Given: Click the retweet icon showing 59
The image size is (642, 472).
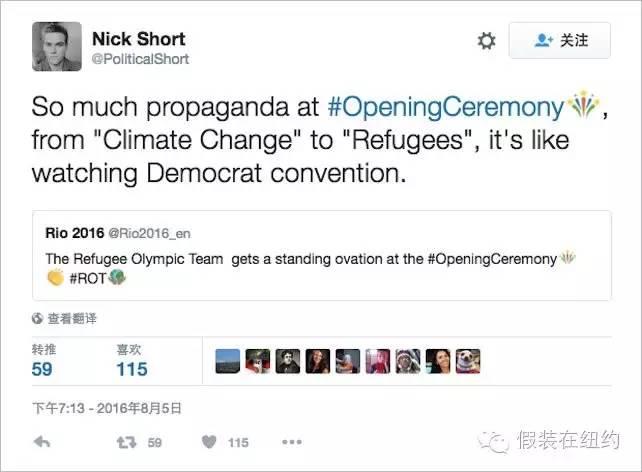Looking at the screenshot, I should (x=126, y=442).
